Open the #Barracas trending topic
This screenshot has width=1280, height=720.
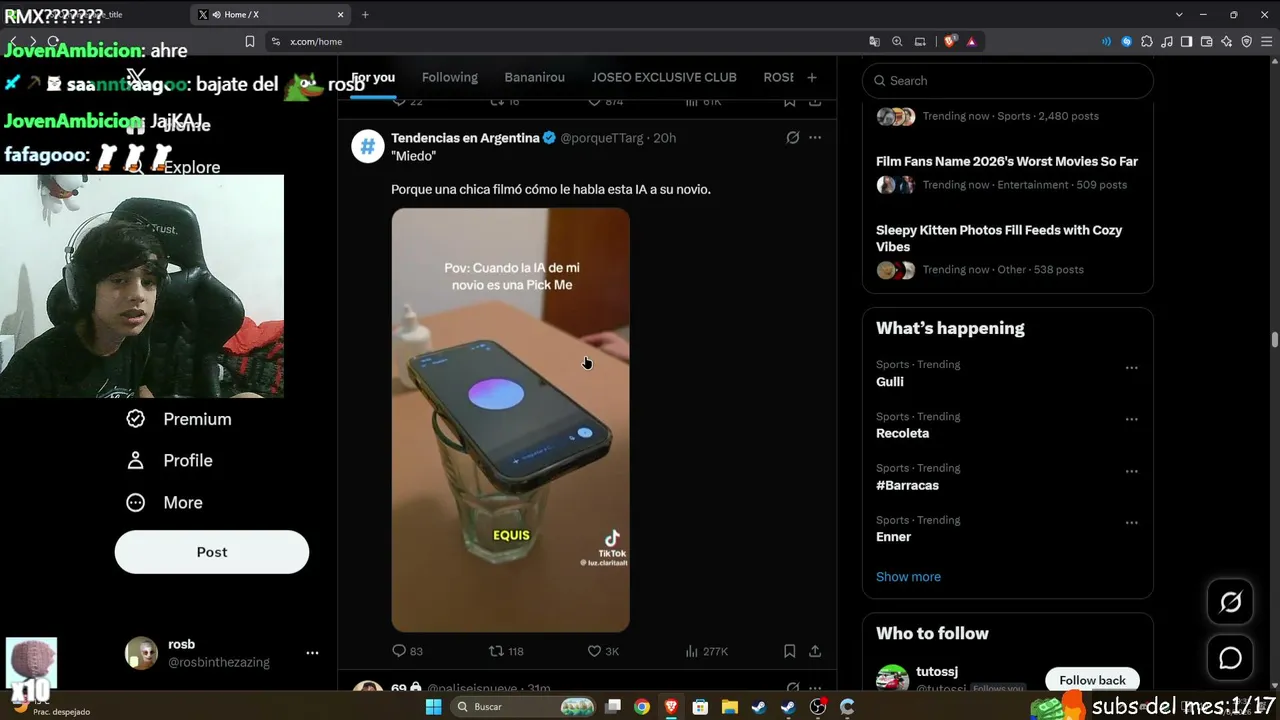point(908,485)
